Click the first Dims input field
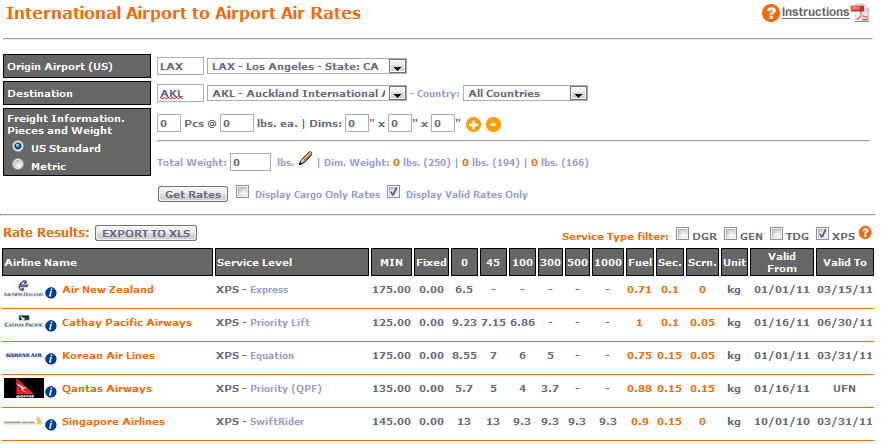 357,123
